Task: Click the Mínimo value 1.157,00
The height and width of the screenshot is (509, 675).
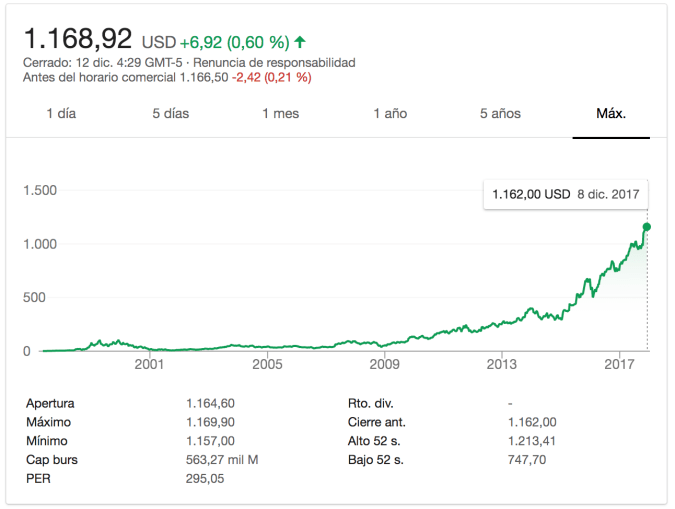Action: pyautogui.click(x=210, y=441)
